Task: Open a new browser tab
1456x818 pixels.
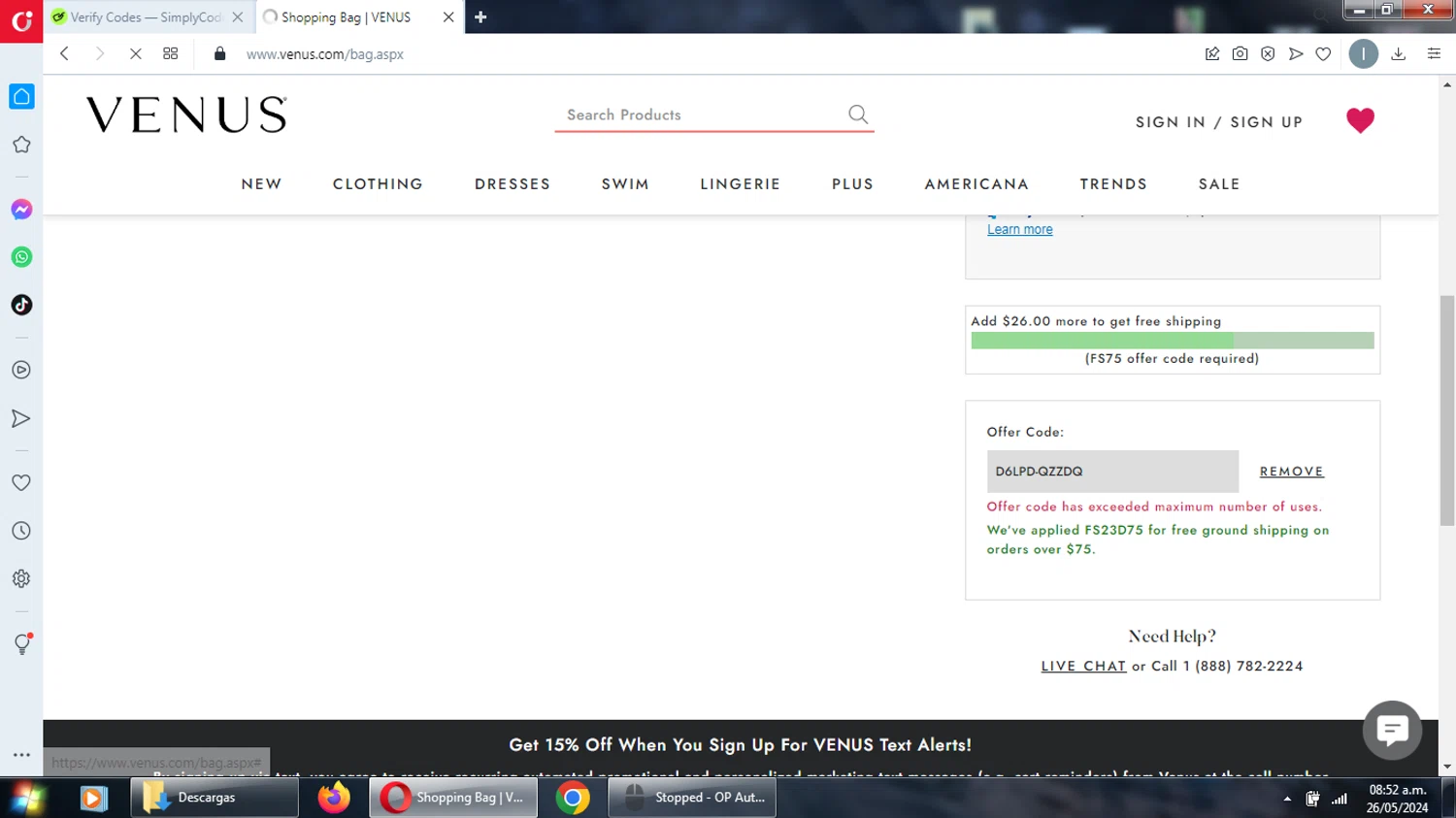Action: (x=480, y=17)
